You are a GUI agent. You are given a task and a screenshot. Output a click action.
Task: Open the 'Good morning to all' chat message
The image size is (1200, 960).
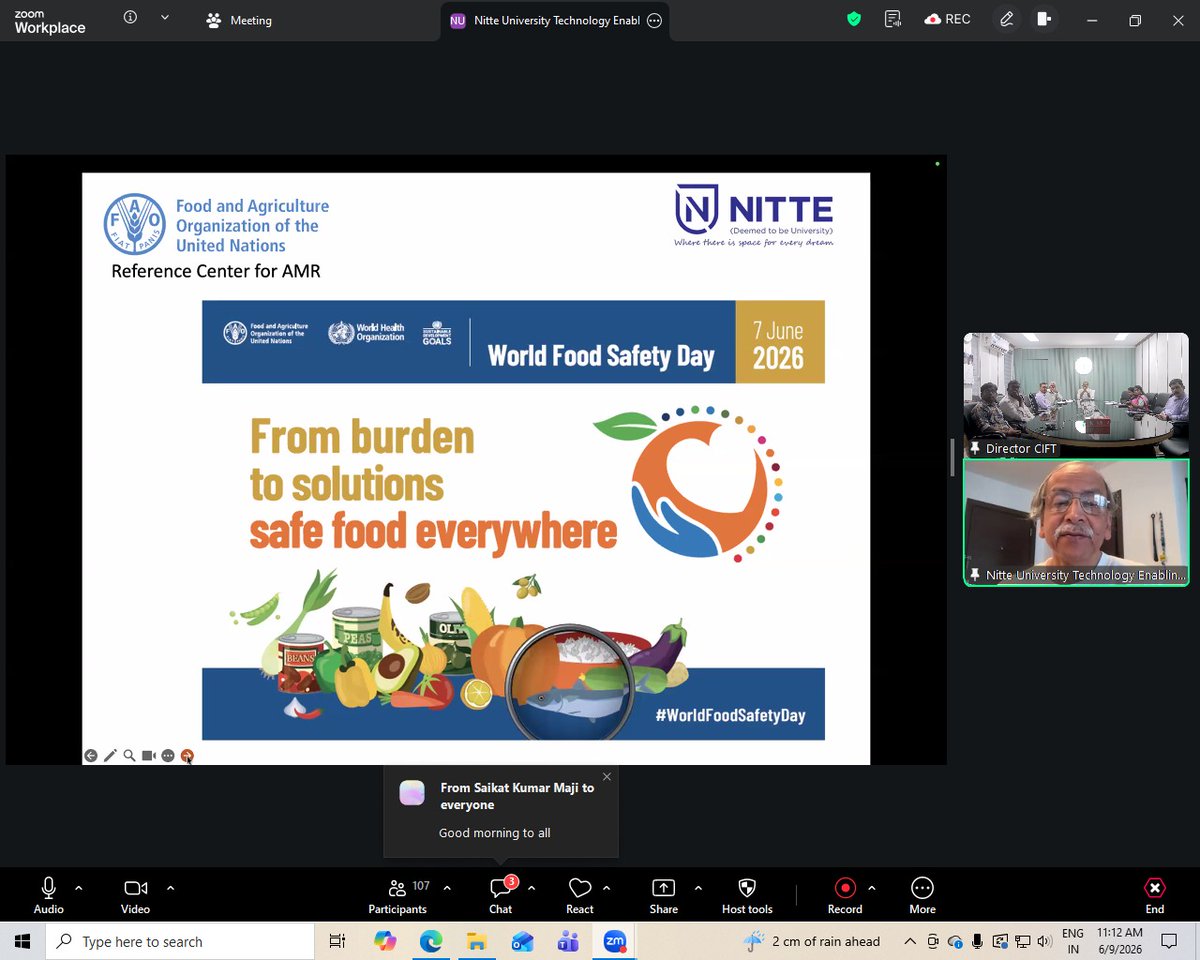point(495,833)
